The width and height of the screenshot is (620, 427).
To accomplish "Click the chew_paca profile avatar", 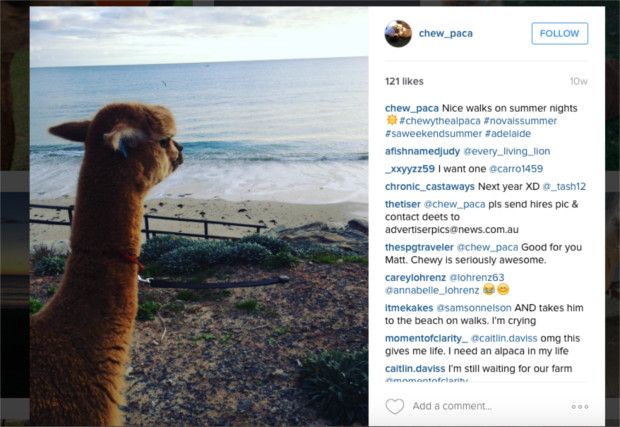I will 398,33.
